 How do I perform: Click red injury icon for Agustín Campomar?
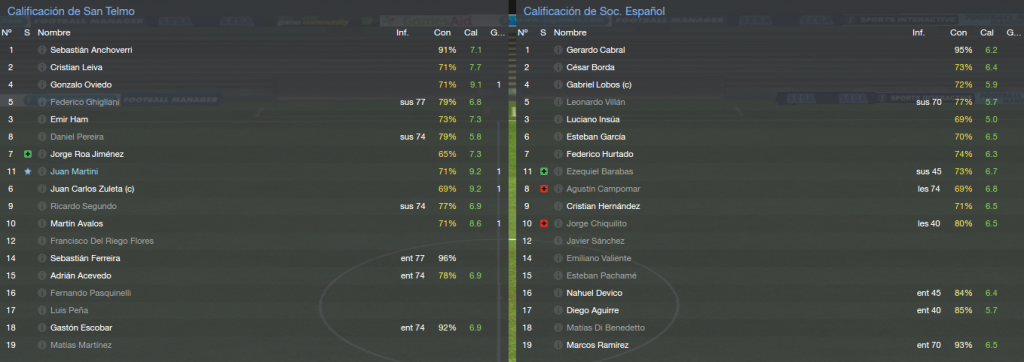pyautogui.click(x=544, y=189)
